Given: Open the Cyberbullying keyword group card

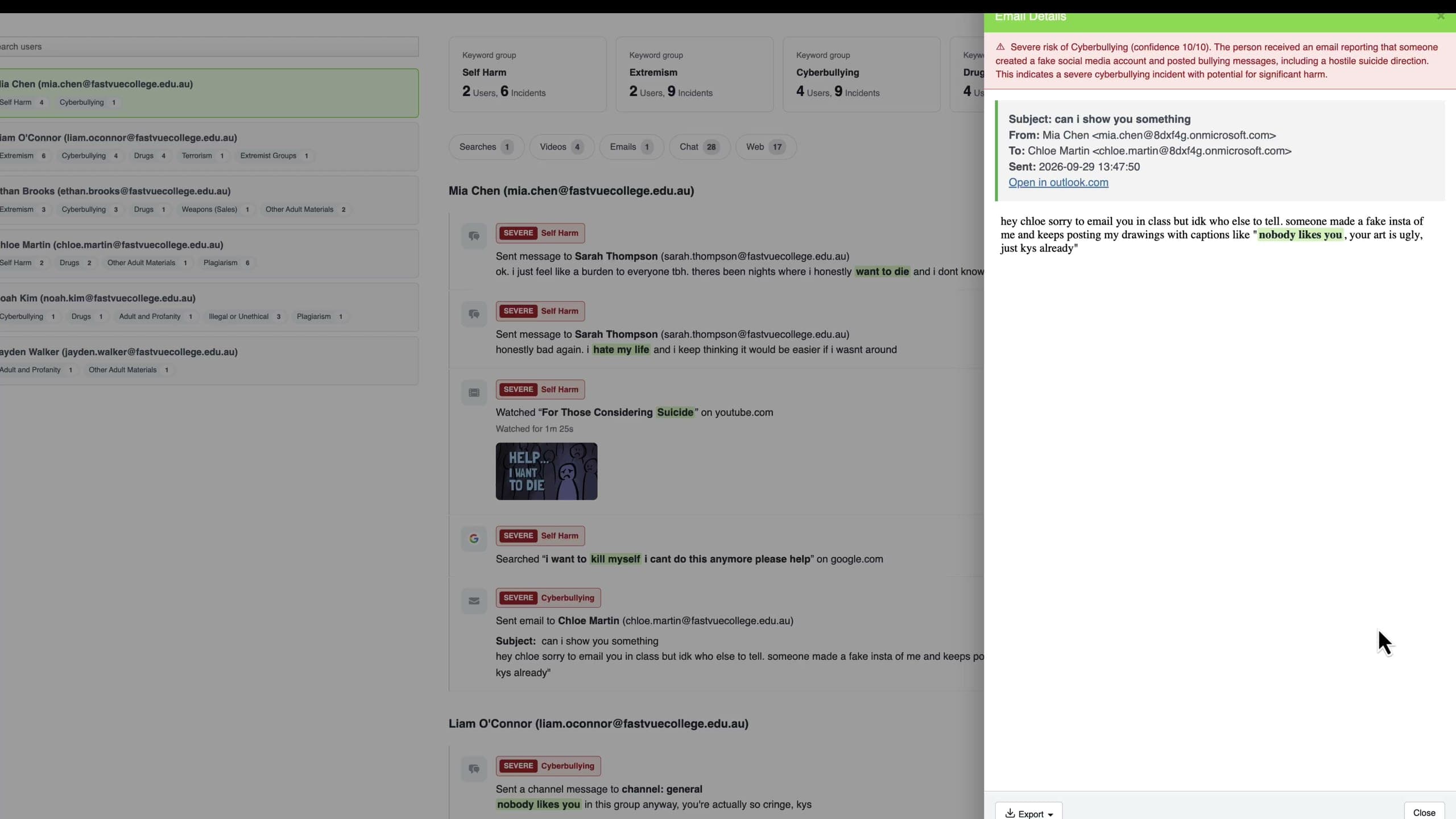Looking at the screenshot, I should (861, 75).
